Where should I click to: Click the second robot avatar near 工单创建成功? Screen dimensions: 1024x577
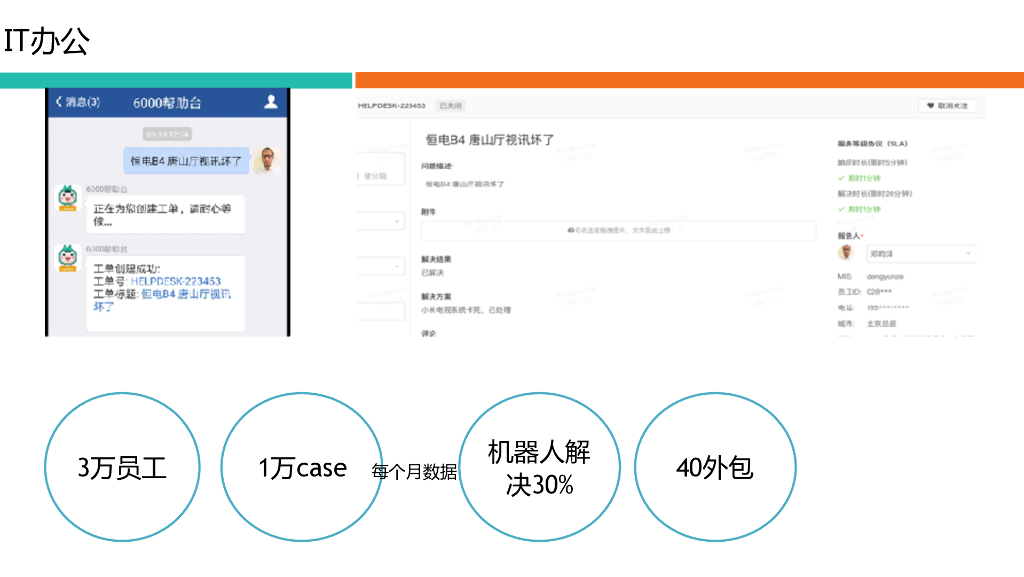coord(66,256)
